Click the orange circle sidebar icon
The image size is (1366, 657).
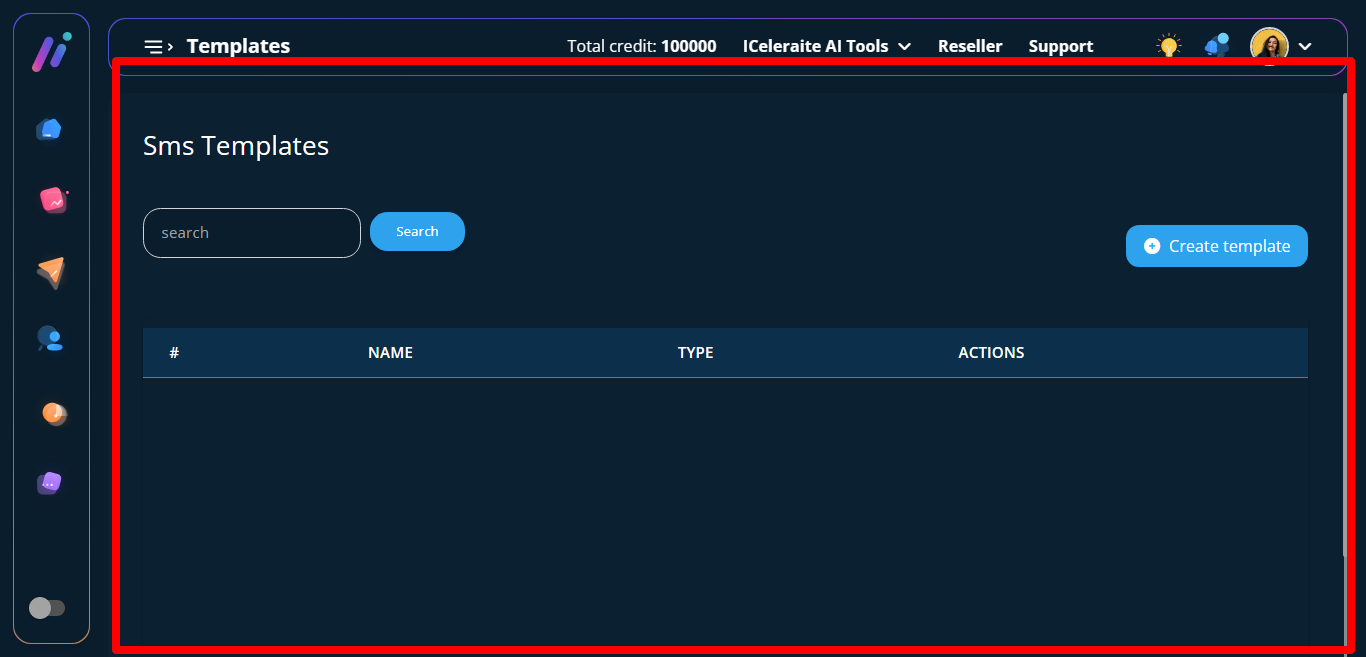coord(53,412)
